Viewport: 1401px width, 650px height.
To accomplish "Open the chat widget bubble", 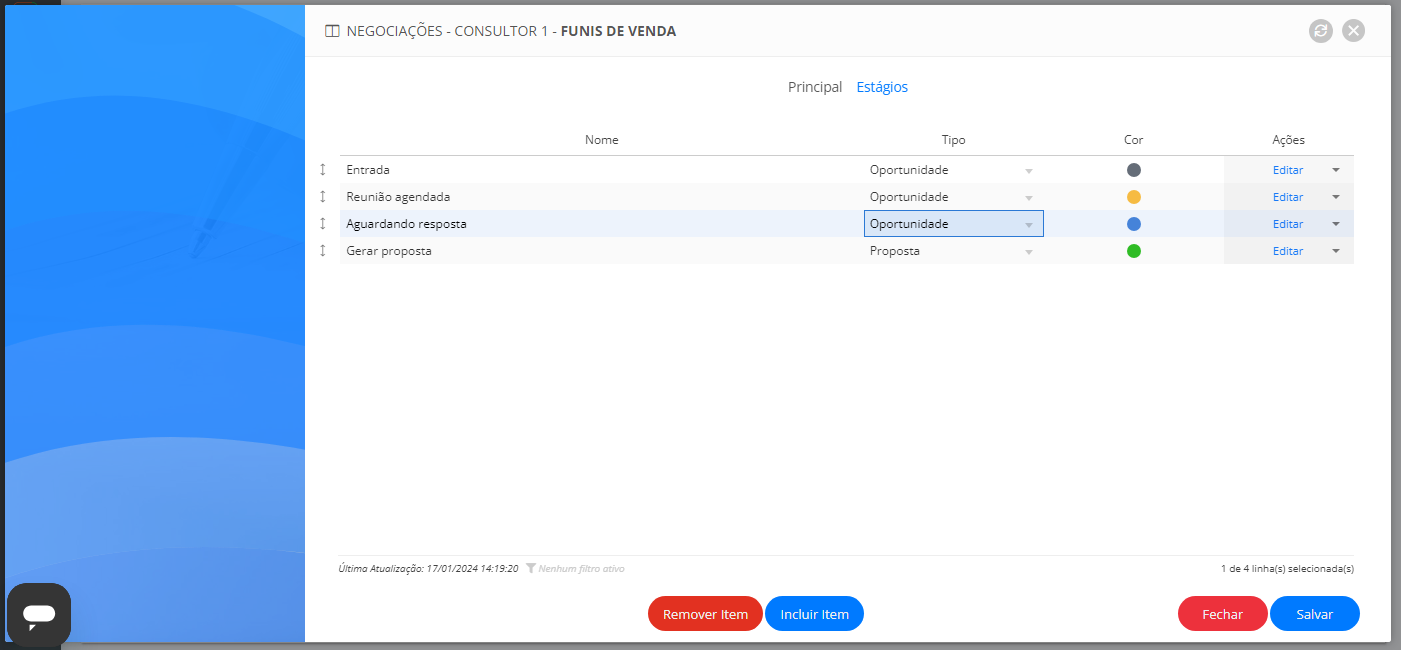I will tap(38, 614).
